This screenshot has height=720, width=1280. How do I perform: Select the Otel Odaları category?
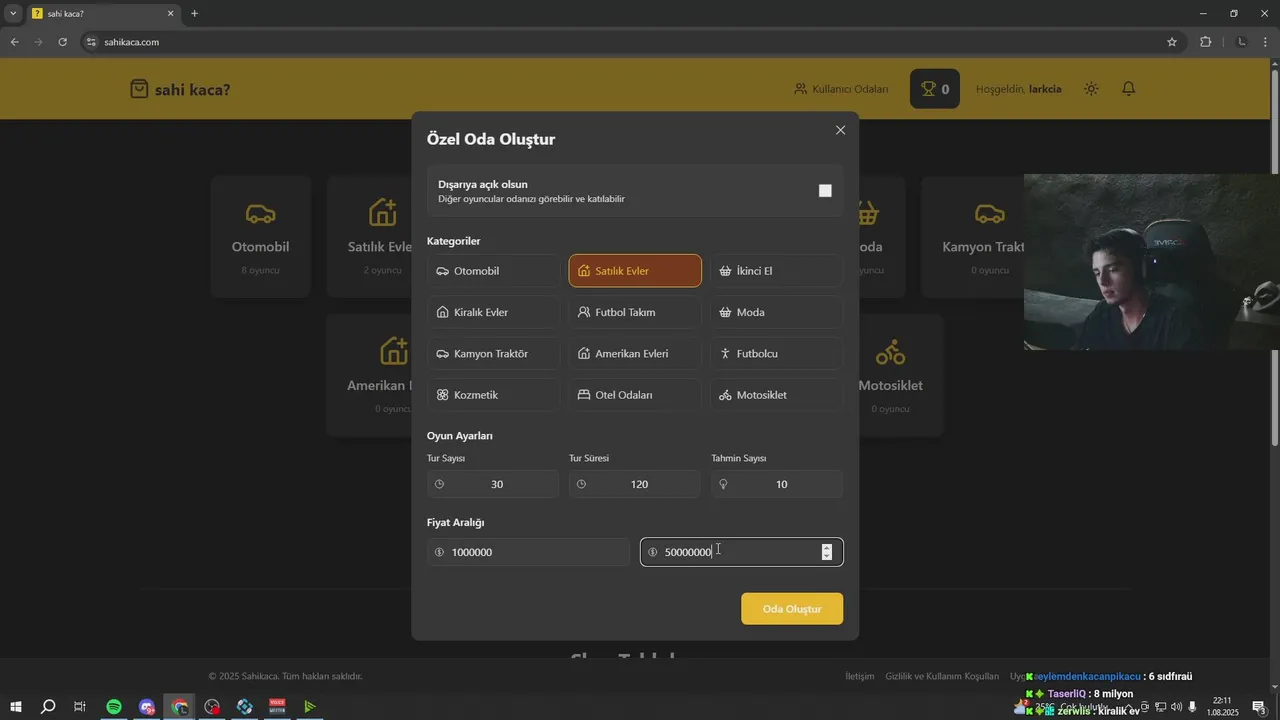pyautogui.click(x=635, y=395)
